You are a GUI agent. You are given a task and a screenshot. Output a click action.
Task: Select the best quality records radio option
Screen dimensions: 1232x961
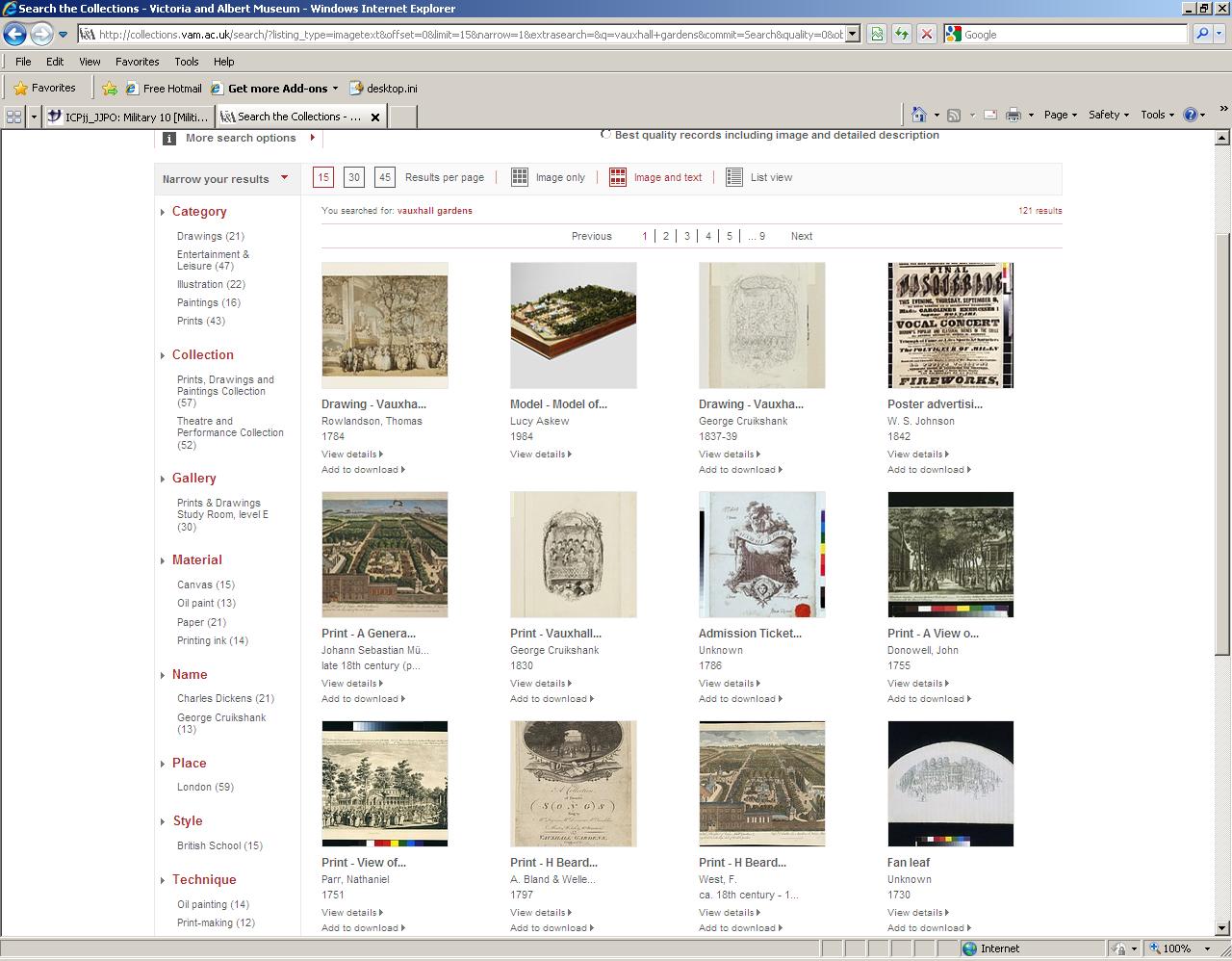click(x=606, y=135)
